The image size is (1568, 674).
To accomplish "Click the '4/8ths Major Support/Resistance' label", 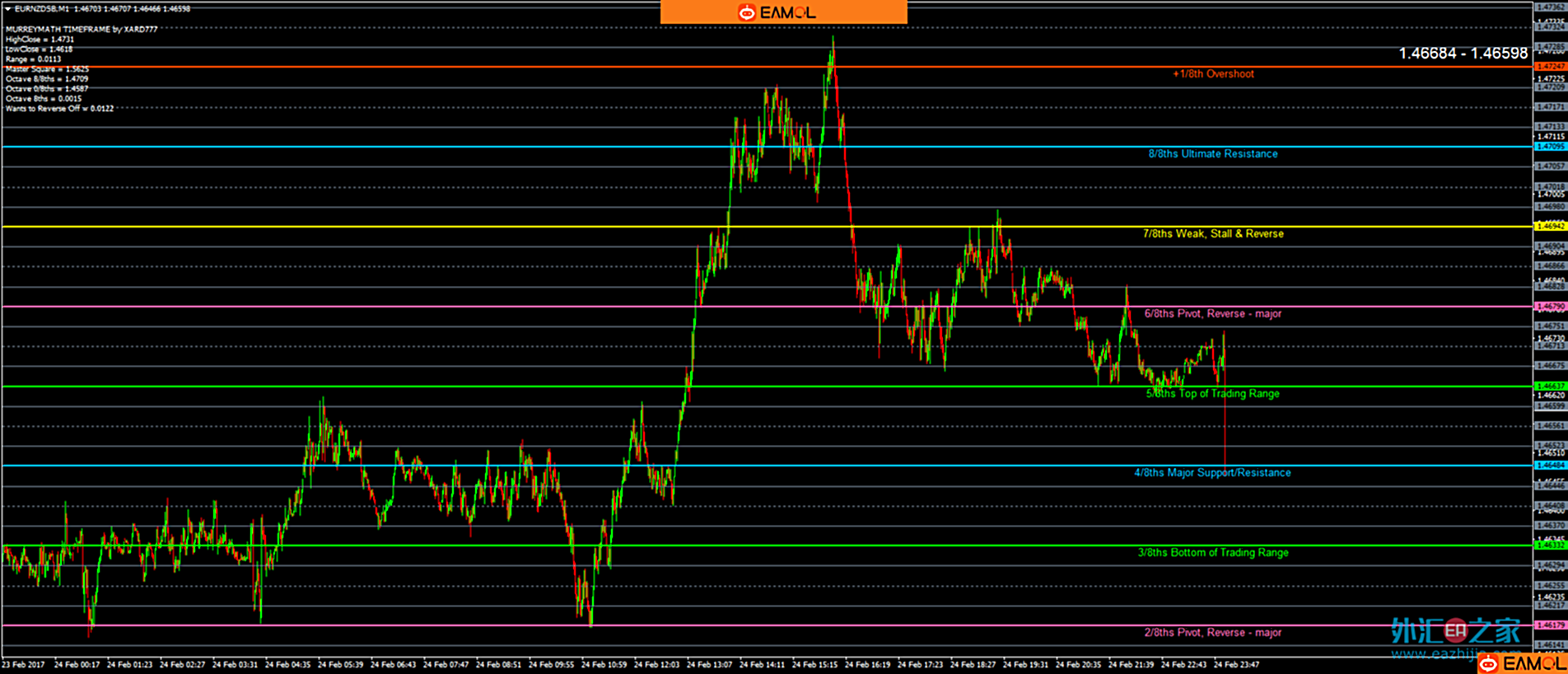I will 1212,473.
